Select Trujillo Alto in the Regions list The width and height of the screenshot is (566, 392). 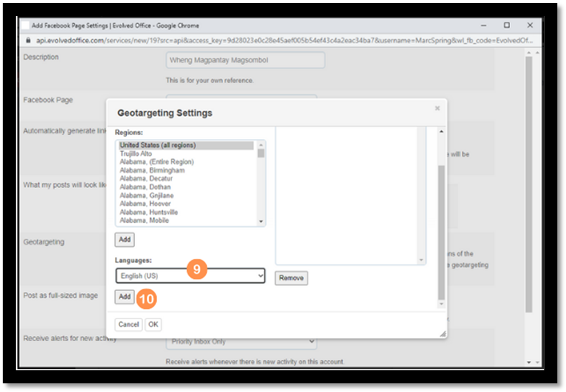click(x=186, y=154)
